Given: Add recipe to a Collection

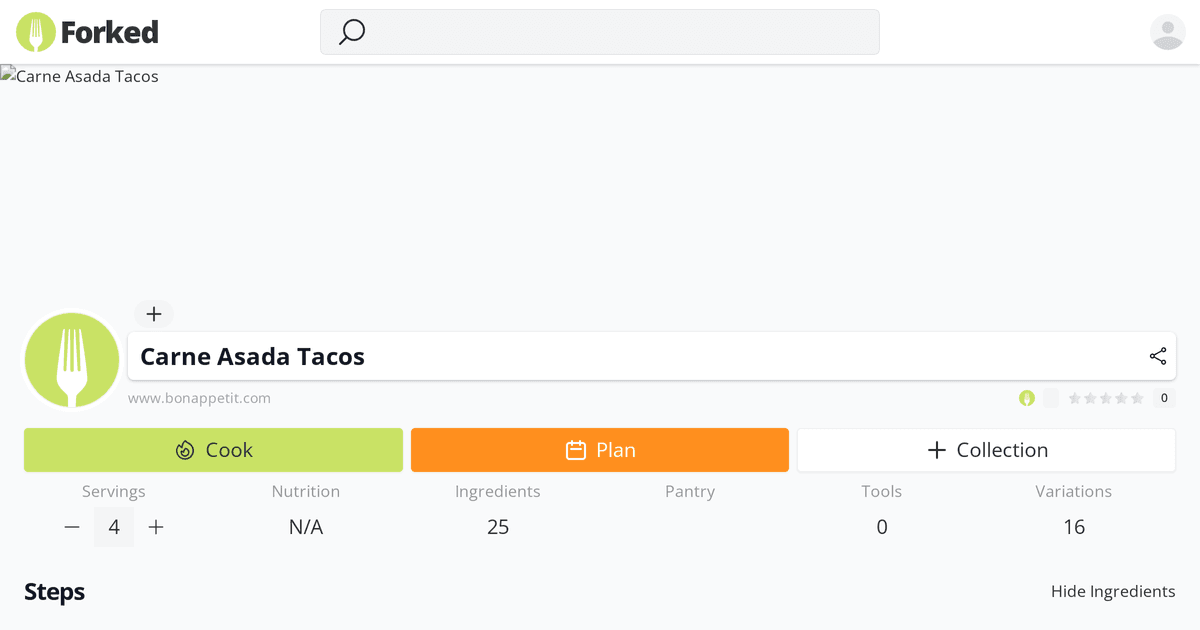Looking at the screenshot, I should (x=986, y=450).
